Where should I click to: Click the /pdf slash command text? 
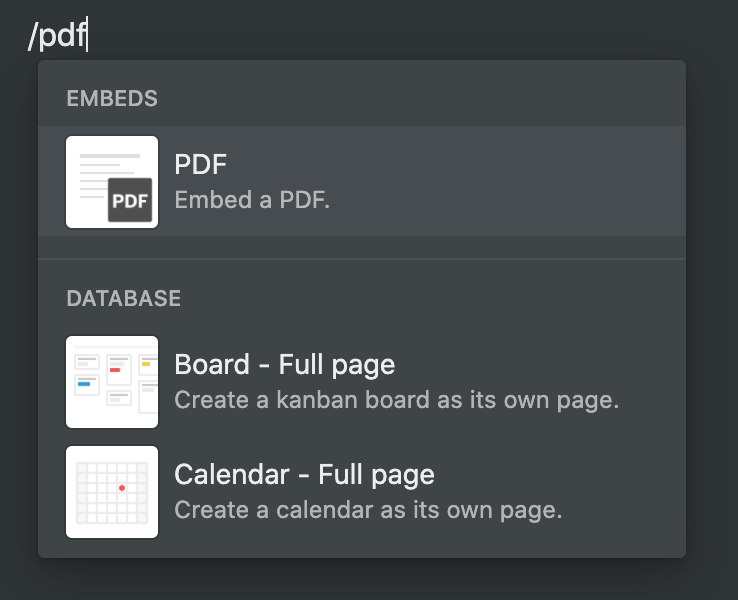[x=57, y=35]
